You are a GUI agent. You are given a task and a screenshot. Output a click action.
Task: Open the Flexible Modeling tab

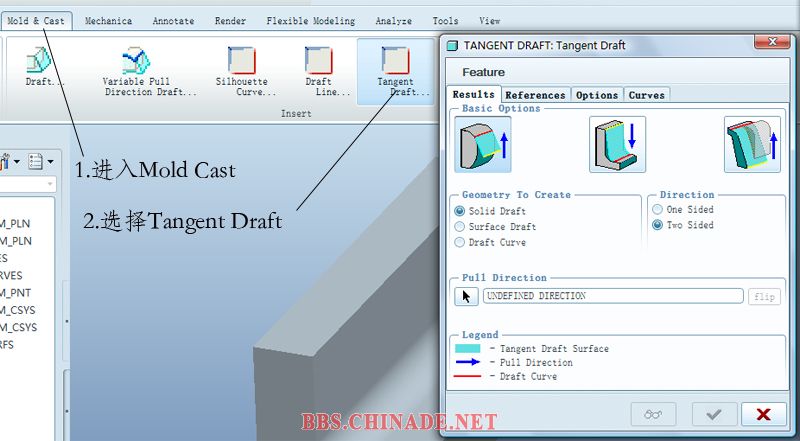(310, 21)
